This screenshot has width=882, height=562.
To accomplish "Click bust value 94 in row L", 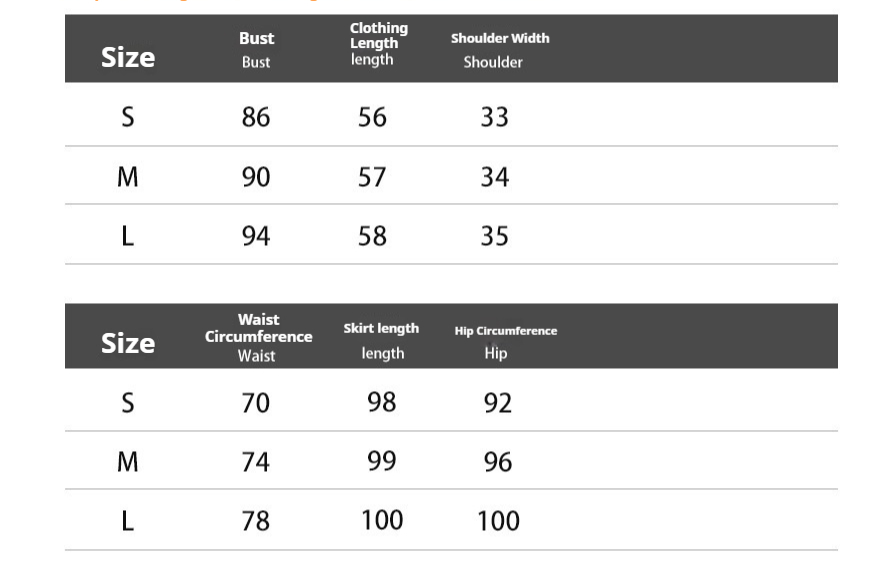I will (x=256, y=236).
